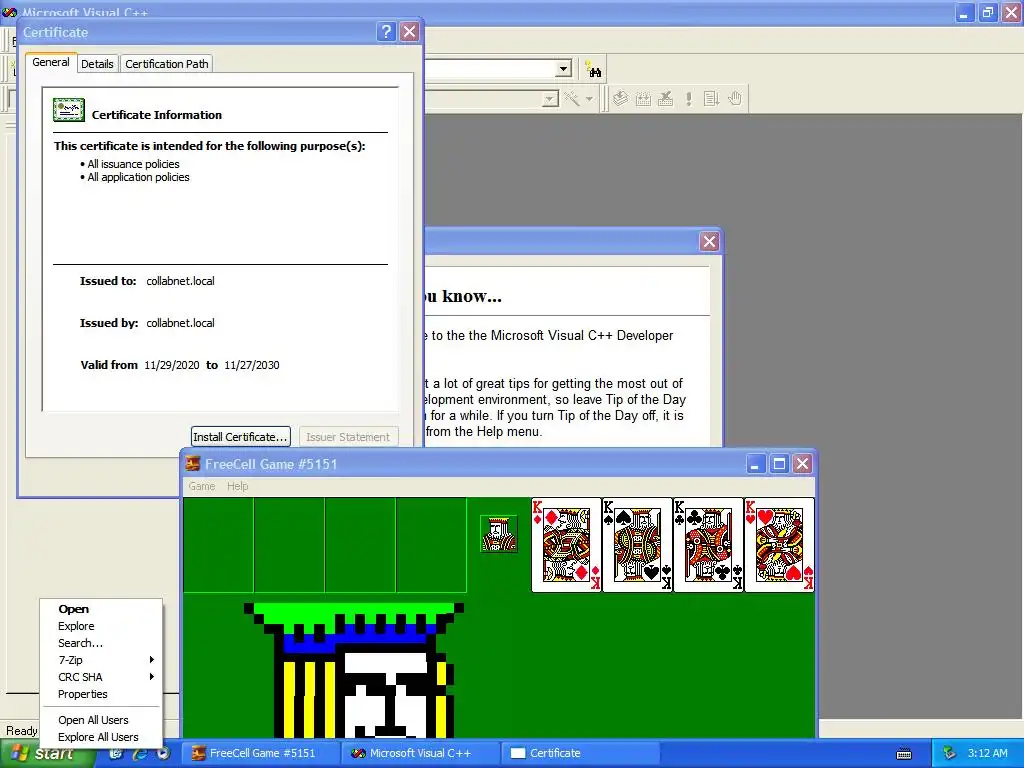1024x768 pixels.
Task: Choose Properties in the context menu
Action: 101,694
